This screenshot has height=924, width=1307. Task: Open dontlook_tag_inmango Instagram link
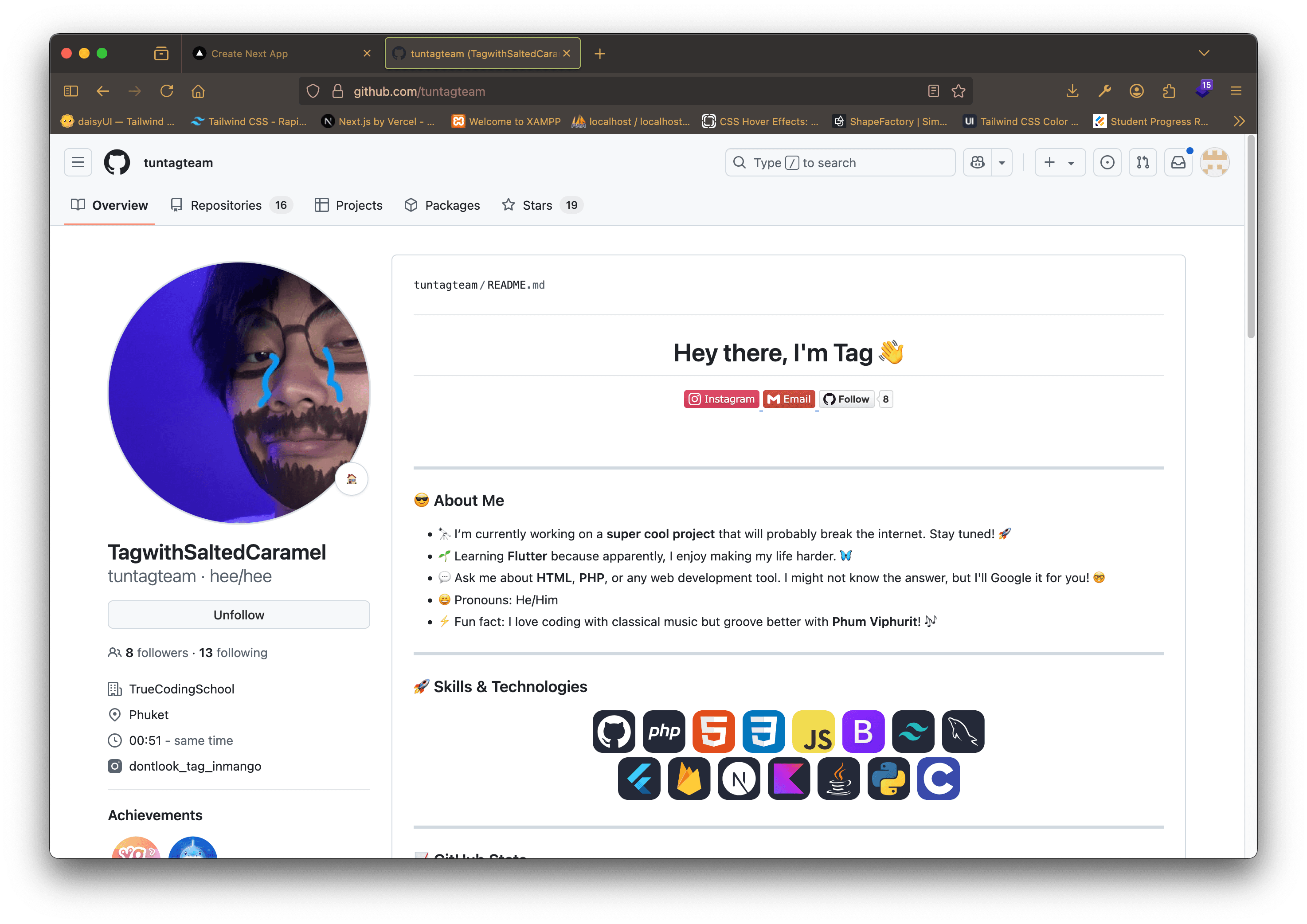pyautogui.click(x=195, y=766)
